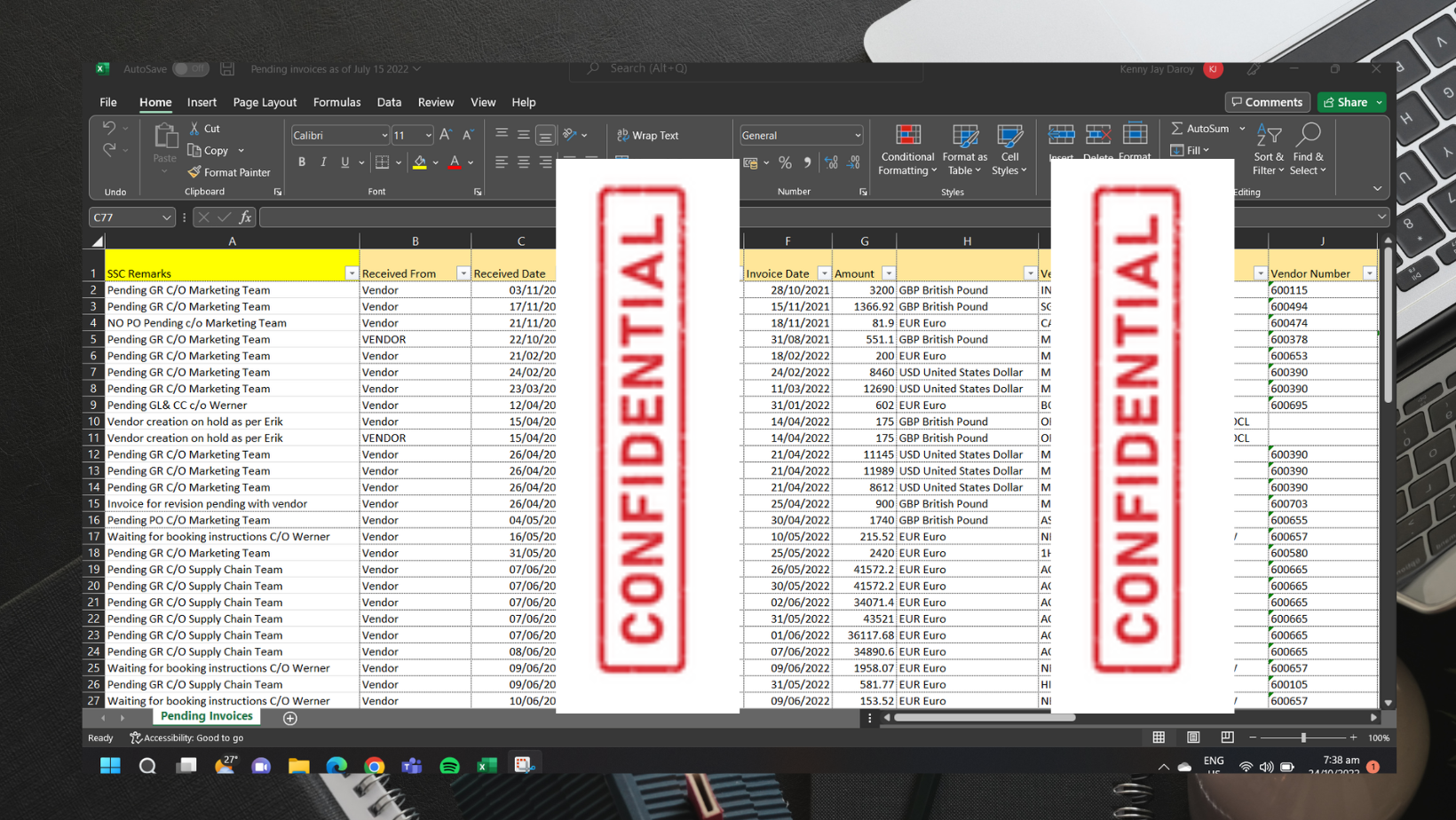Click Increase Decimal icon
This screenshot has height=820, width=1456.
click(x=831, y=162)
